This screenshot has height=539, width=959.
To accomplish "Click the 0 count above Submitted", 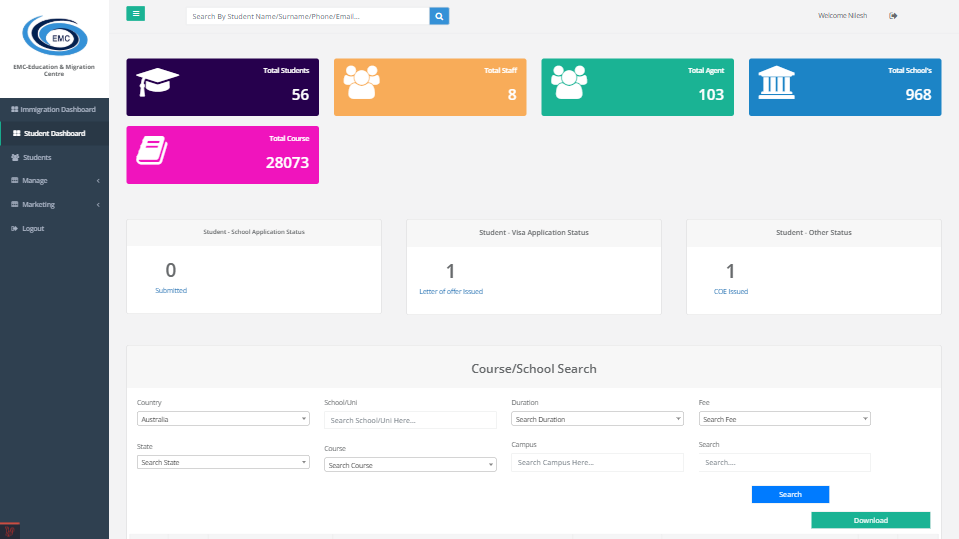I will pos(171,270).
